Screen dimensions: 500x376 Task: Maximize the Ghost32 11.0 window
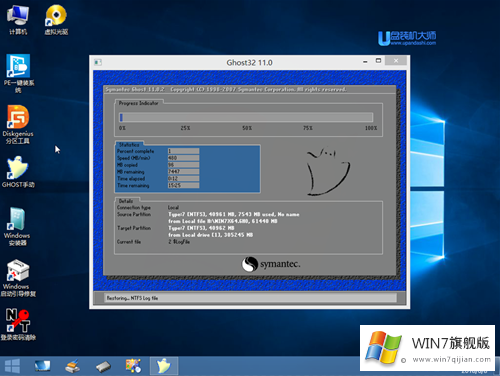click(x=378, y=61)
